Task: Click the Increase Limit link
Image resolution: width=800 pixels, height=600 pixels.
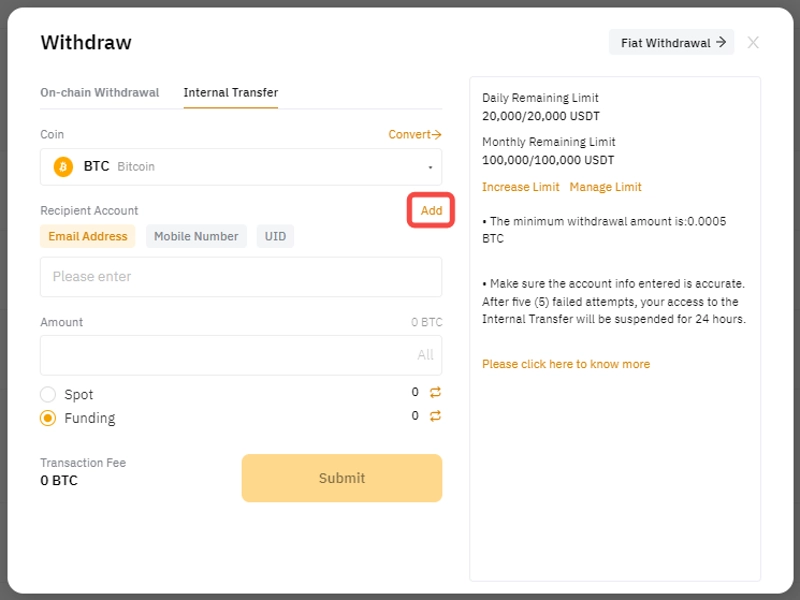Action: (521, 187)
